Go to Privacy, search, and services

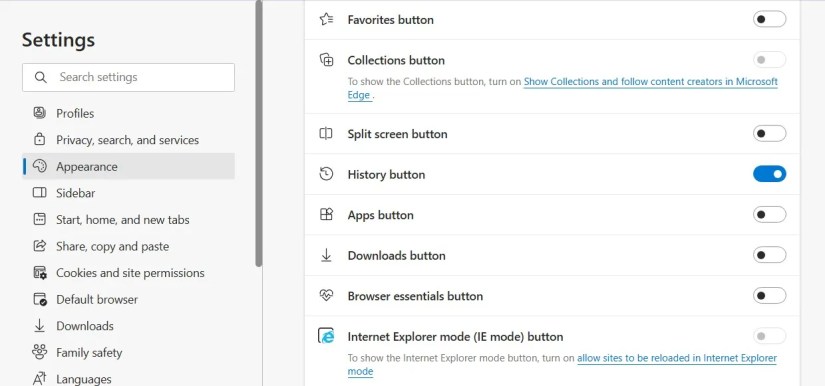128,140
